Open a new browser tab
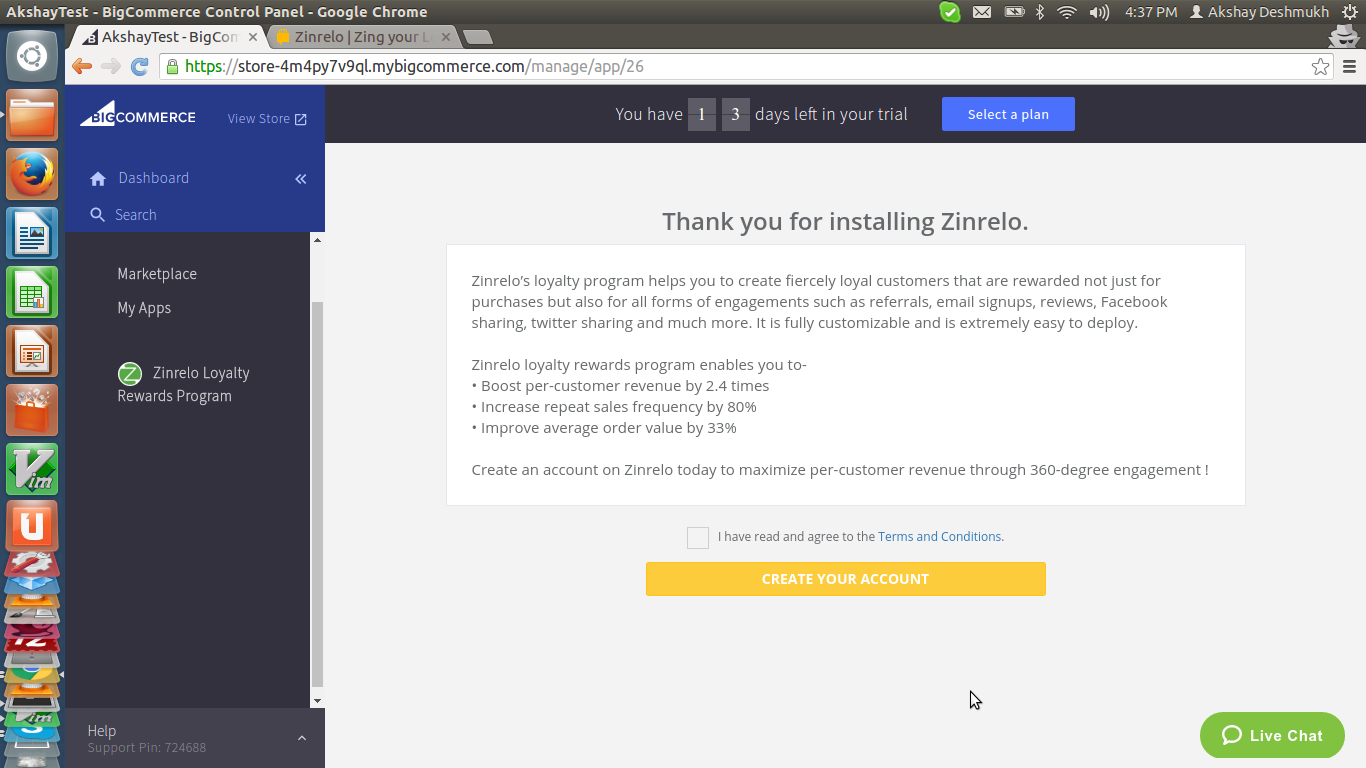Viewport: 1366px width, 768px height. pyautogui.click(x=478, y=37)
